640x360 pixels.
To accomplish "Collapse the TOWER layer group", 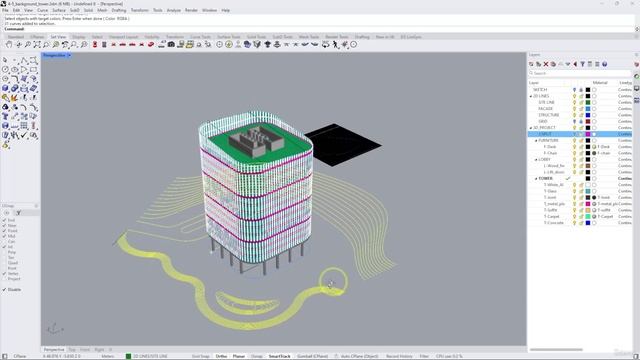I will [536, 179].
